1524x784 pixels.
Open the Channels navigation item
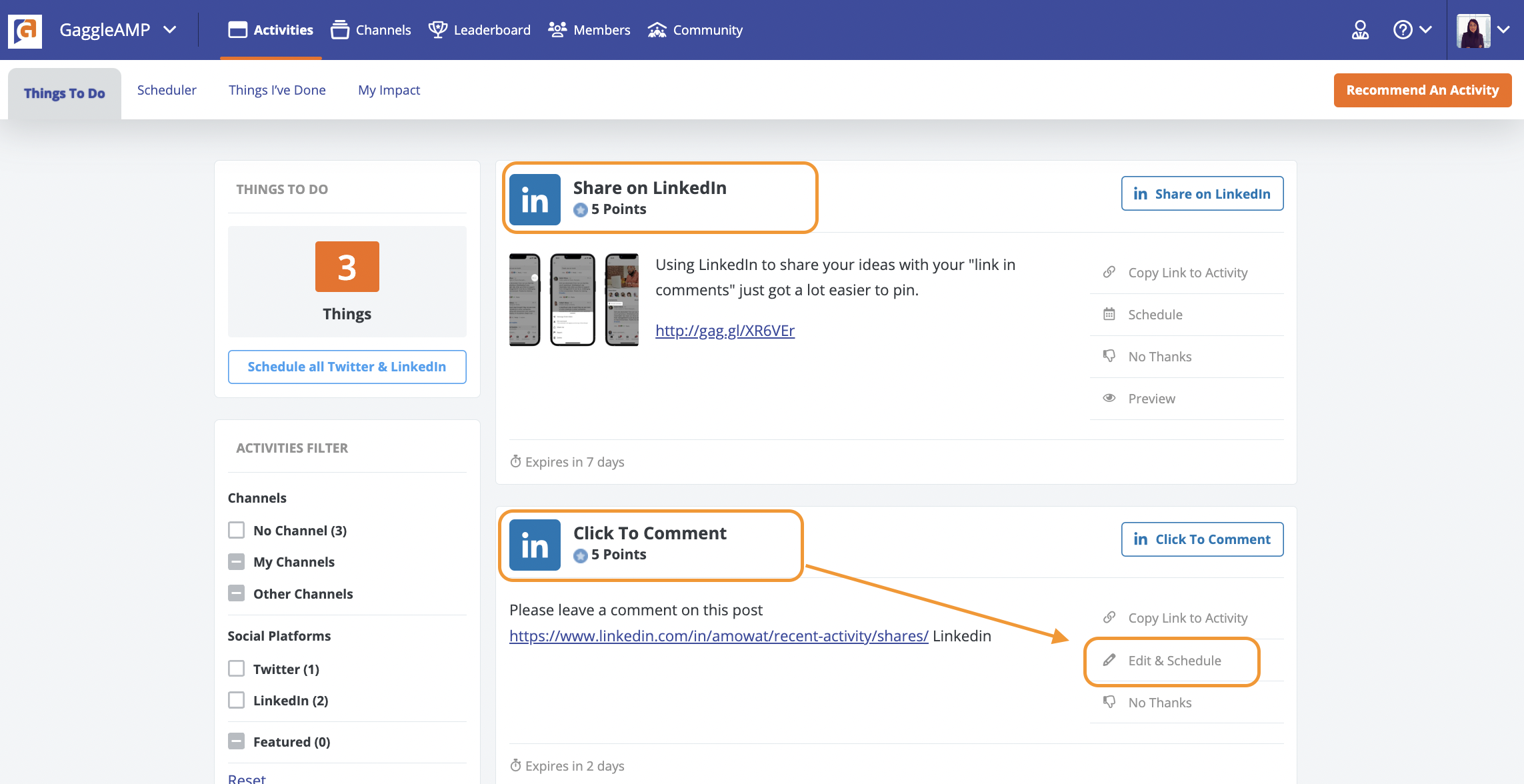tap(371, 30)
